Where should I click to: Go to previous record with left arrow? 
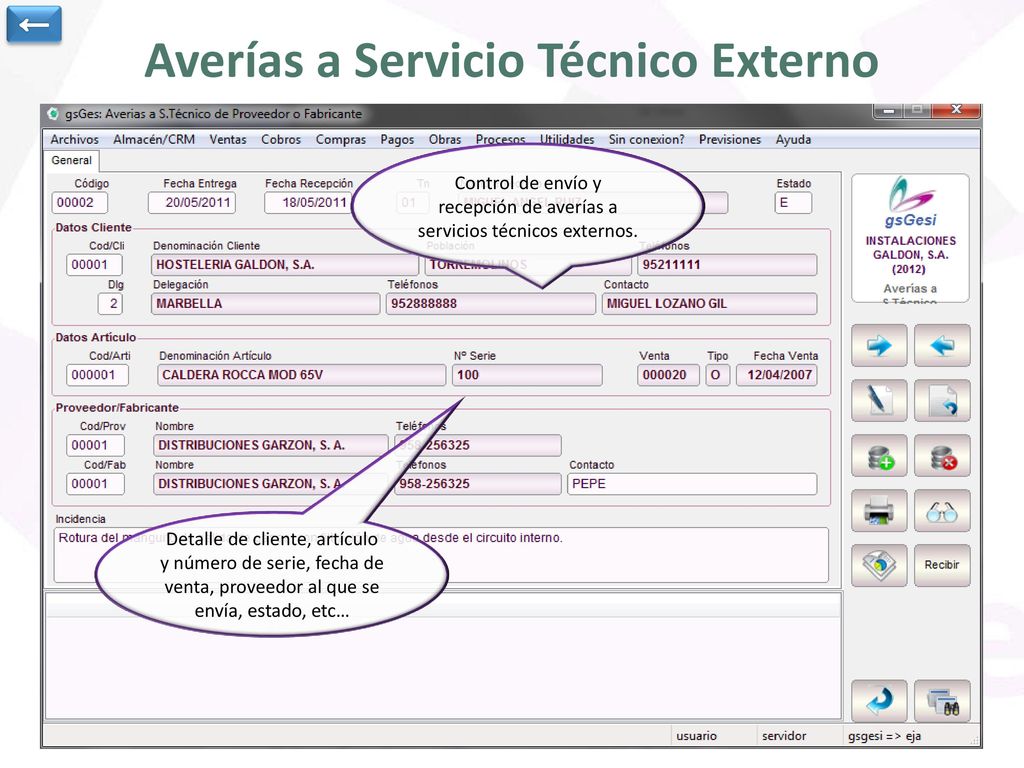[x=942, y=345]
